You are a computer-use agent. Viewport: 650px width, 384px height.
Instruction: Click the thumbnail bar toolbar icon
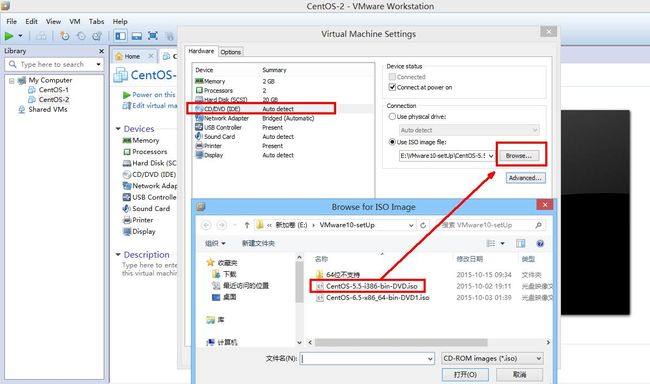pos(137,36)
